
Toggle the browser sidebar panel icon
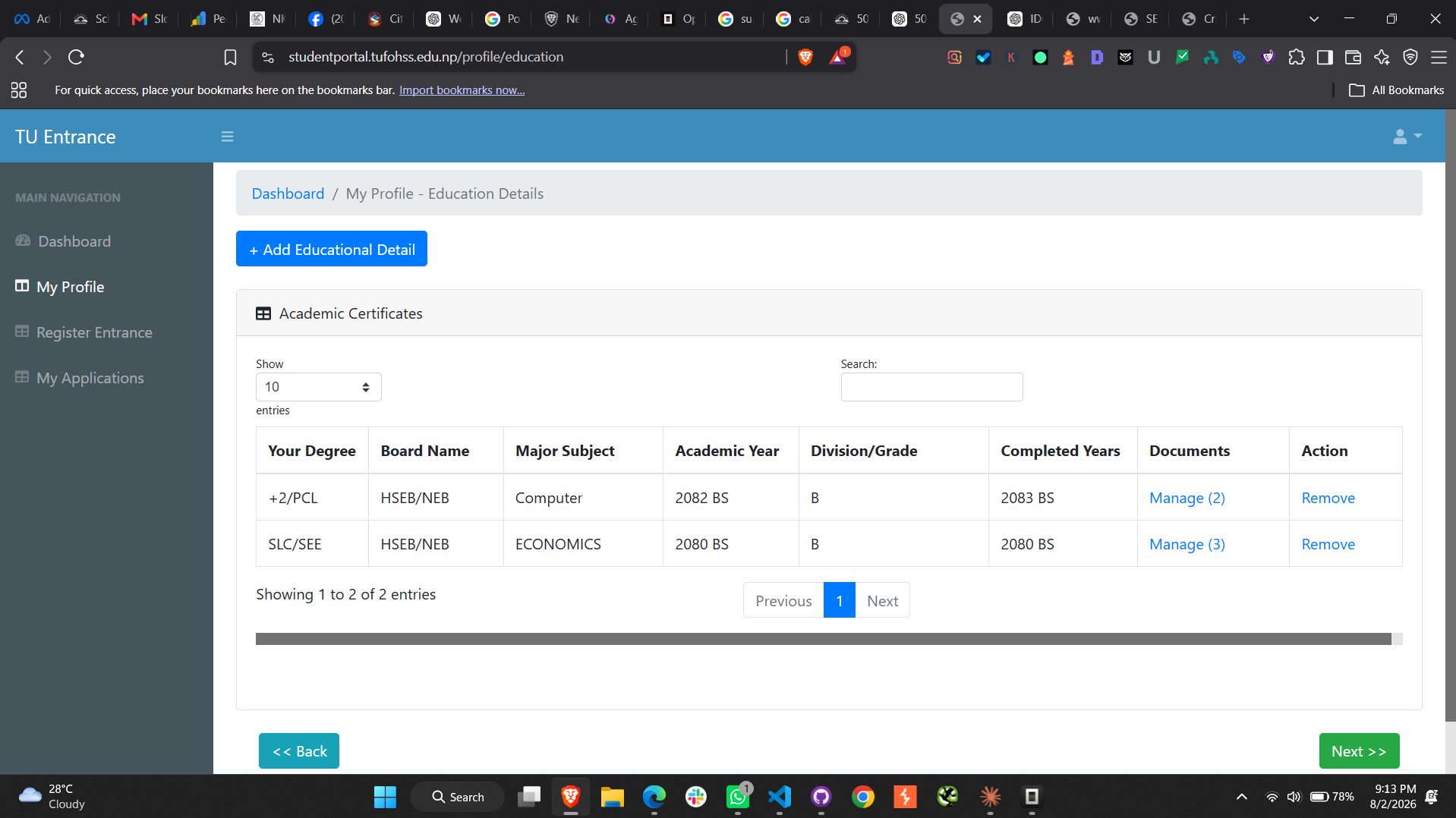[1325, 57]
